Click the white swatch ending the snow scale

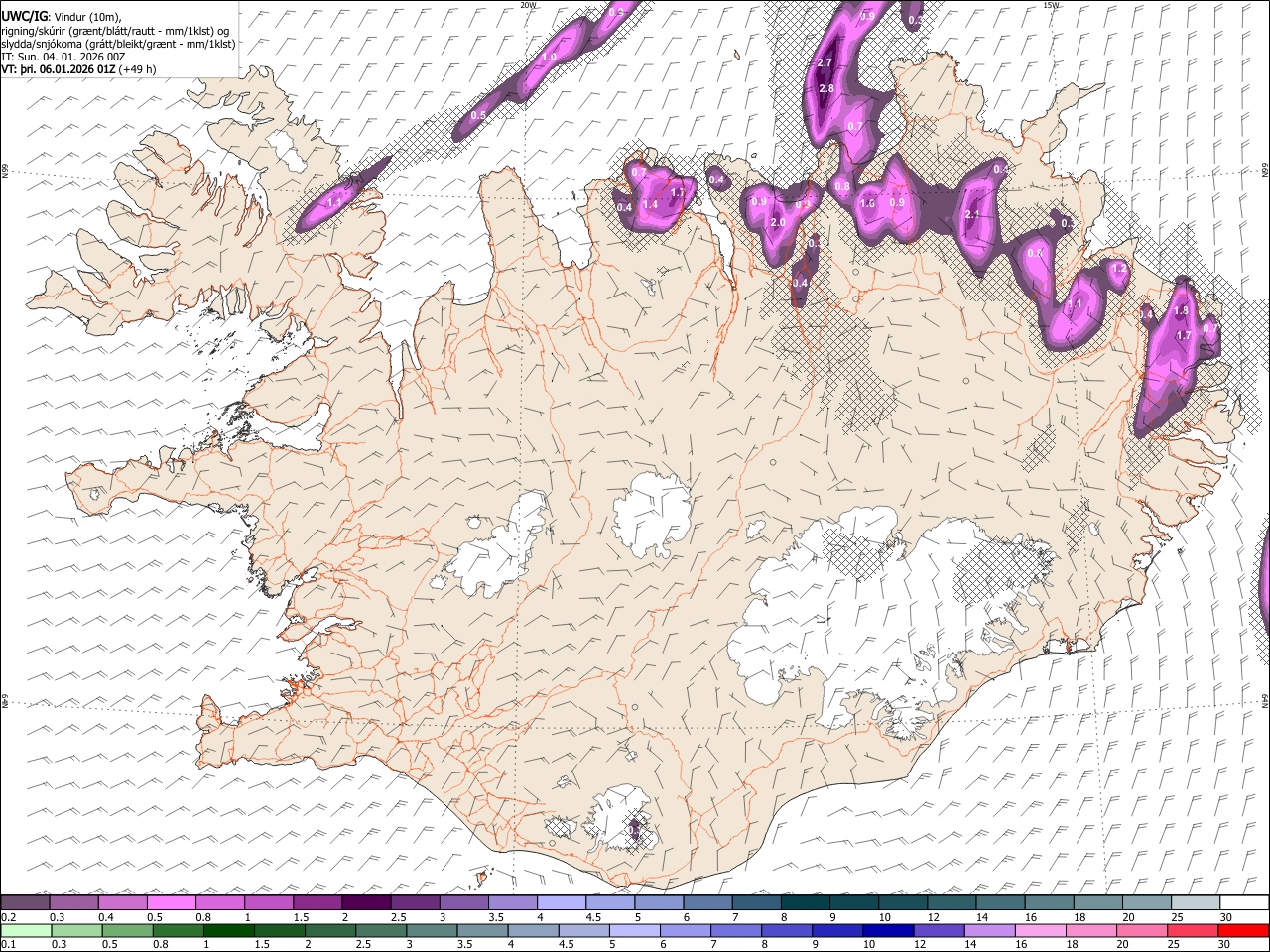click(x=1244, y=902)
